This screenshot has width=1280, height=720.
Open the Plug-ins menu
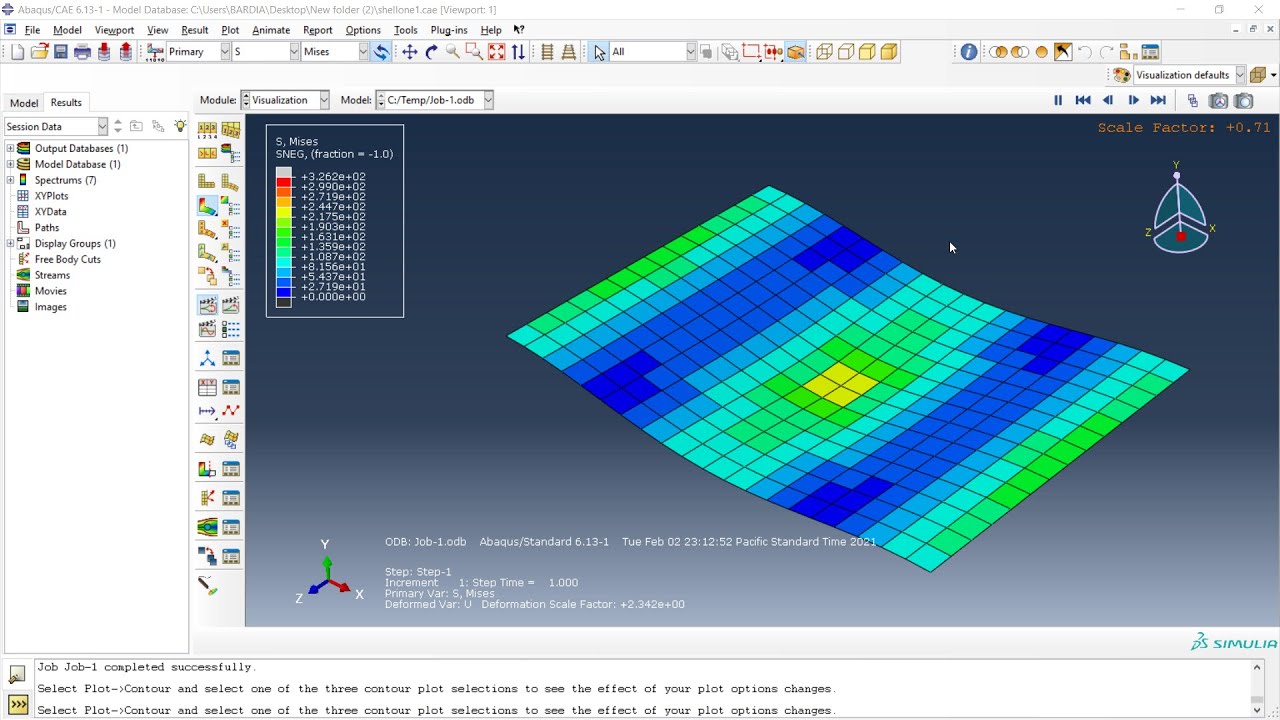tap(448, 30)
